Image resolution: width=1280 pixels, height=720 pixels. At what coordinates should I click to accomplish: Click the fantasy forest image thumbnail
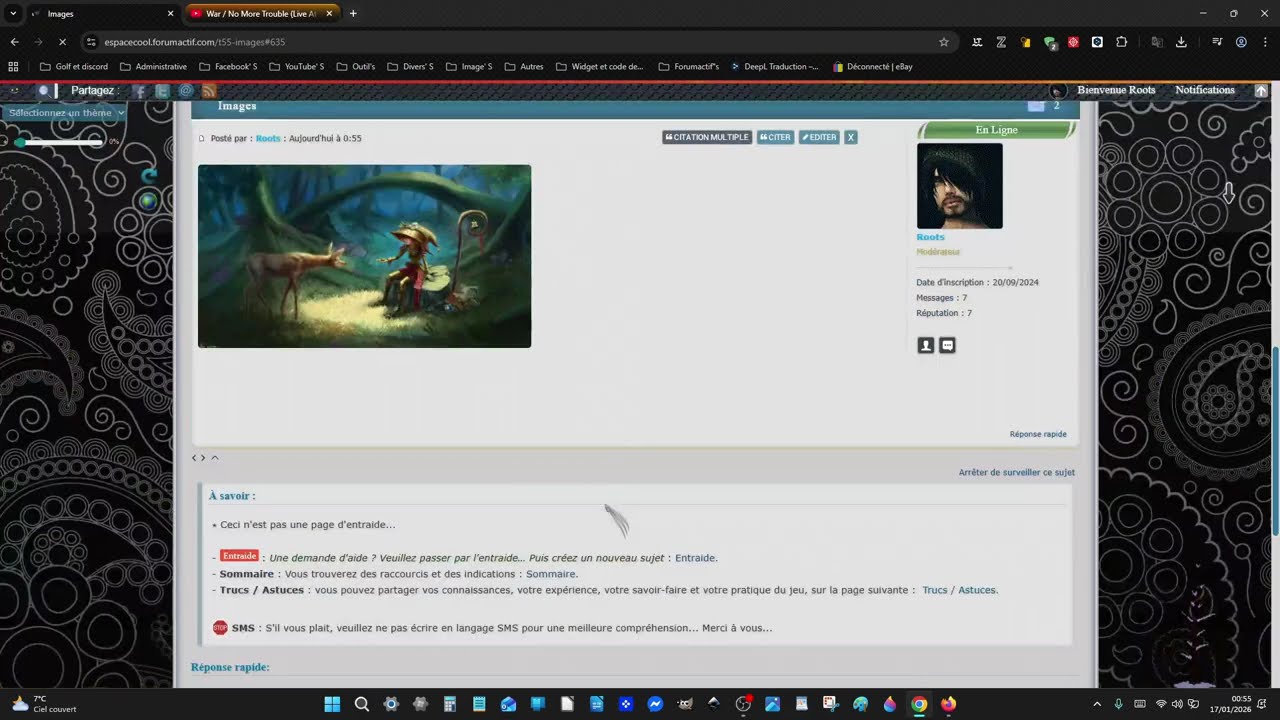coord(364,256)
